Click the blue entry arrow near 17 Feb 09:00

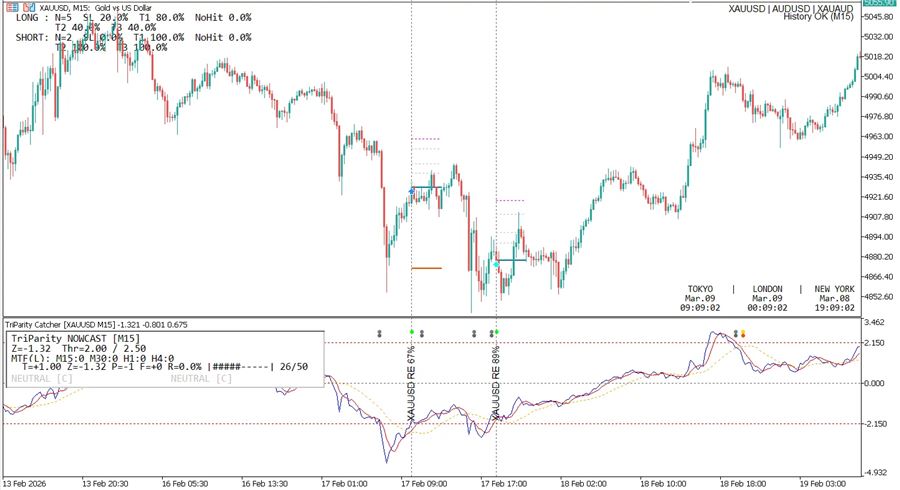coord(412,191)
